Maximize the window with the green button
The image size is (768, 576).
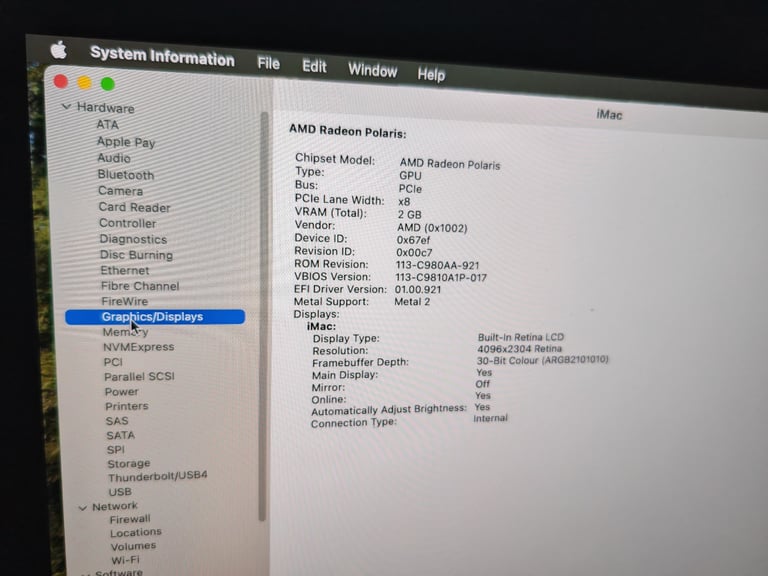[x=108, y=84]
